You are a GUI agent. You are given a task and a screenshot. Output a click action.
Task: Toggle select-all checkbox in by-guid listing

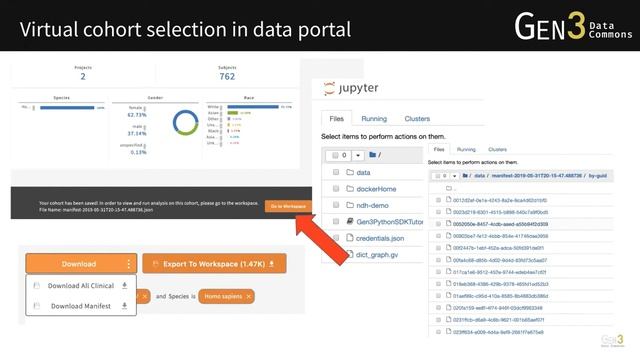pos(438,176)
